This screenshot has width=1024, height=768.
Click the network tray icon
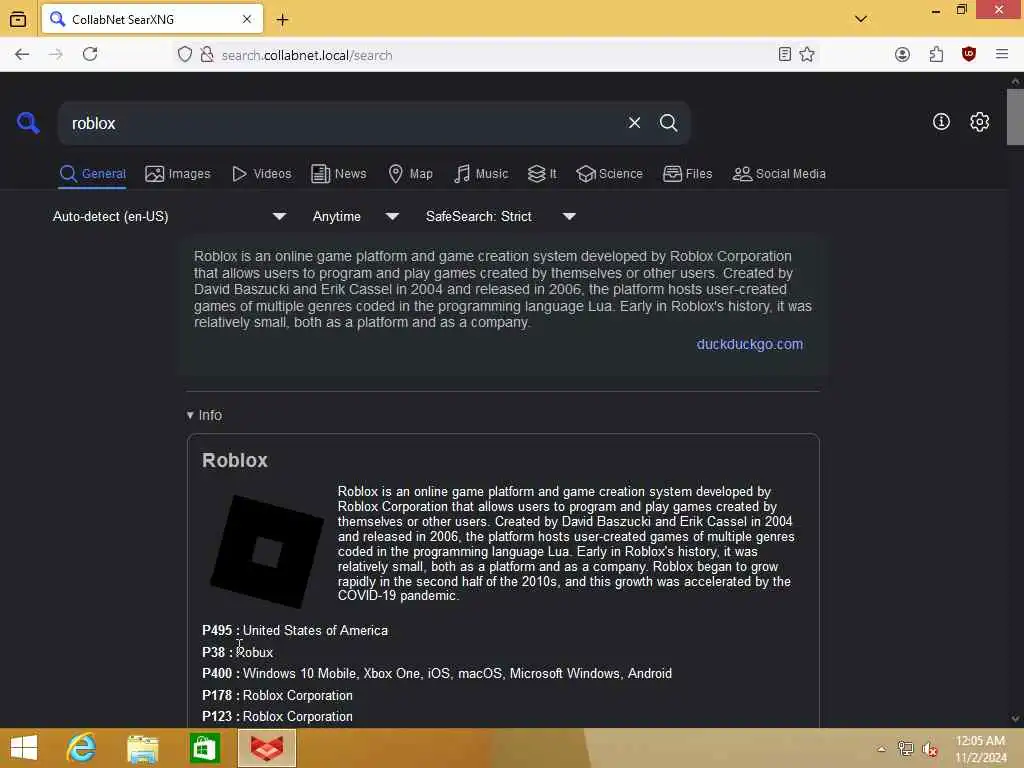tap(905, 749)
